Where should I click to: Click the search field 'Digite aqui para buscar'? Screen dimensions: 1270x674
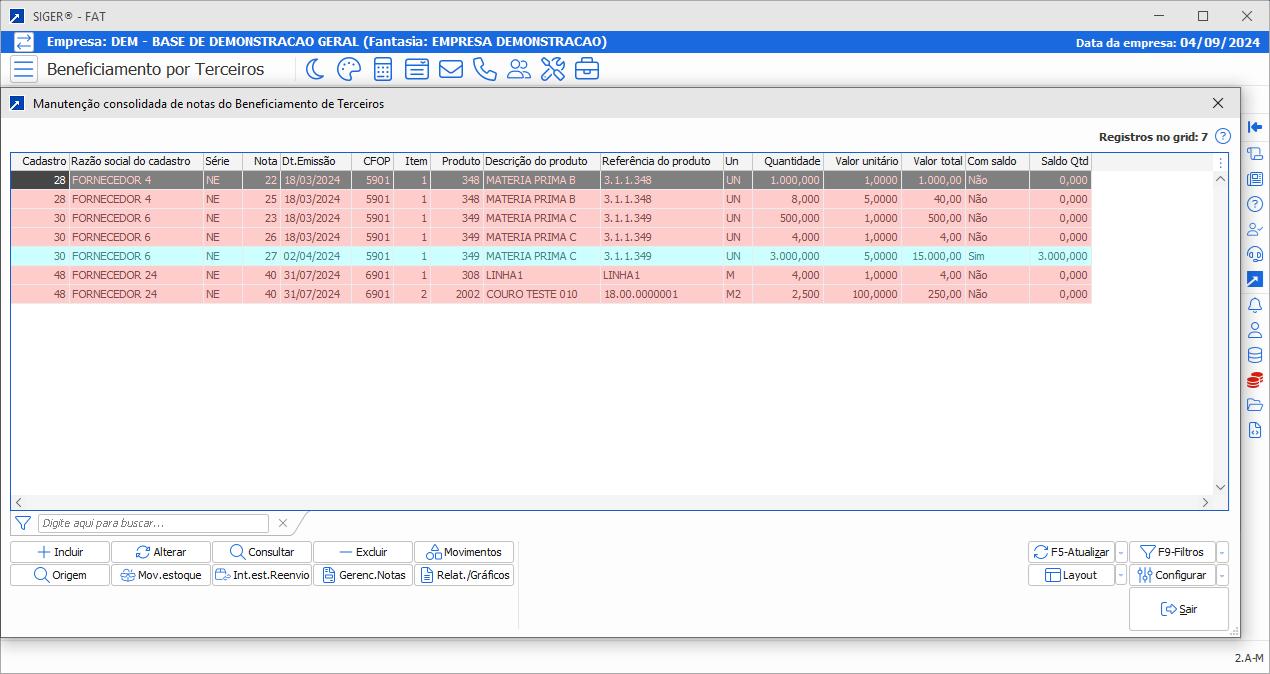pyautogui.click(x=153, y=523)
